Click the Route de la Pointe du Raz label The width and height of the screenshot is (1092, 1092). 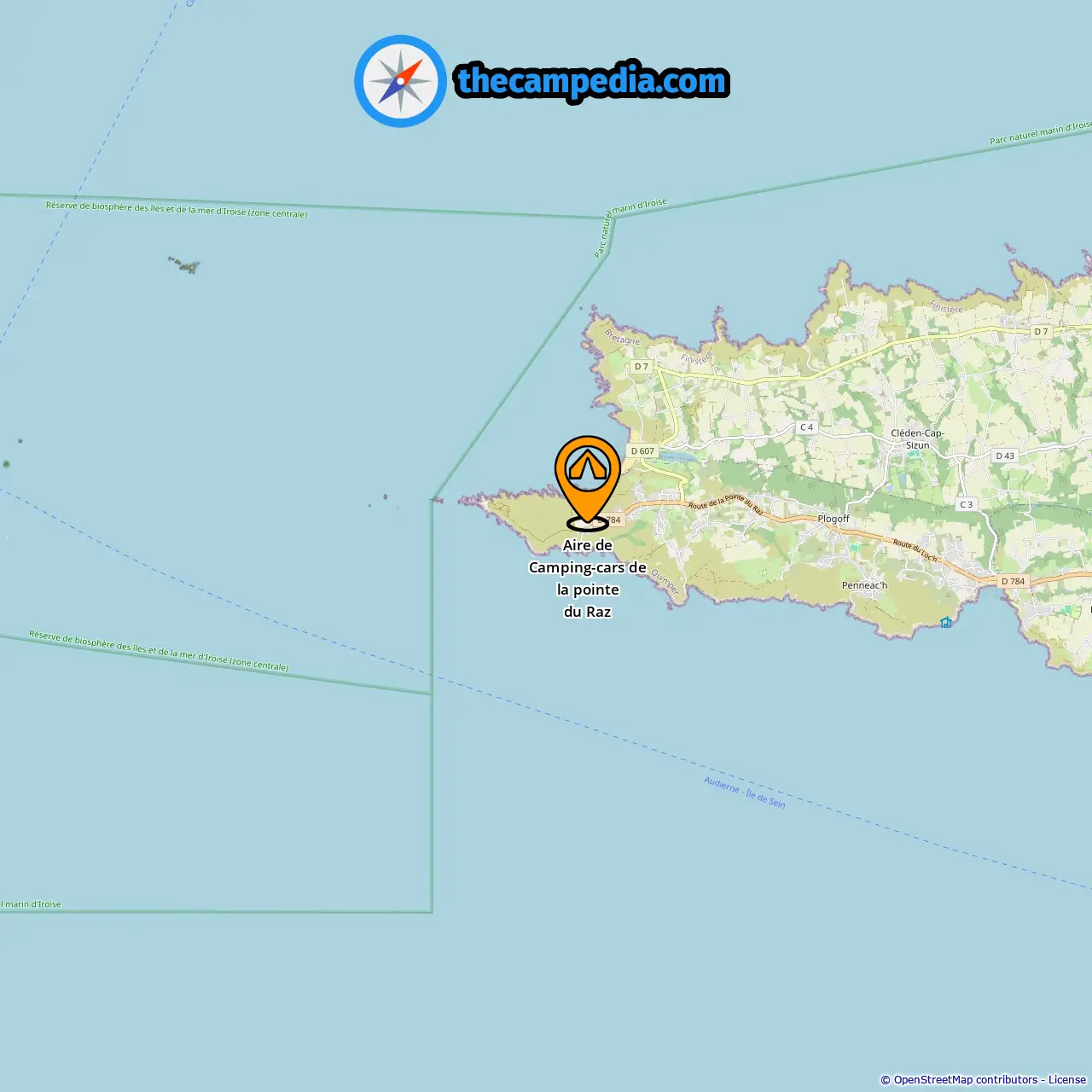[725, 503]
